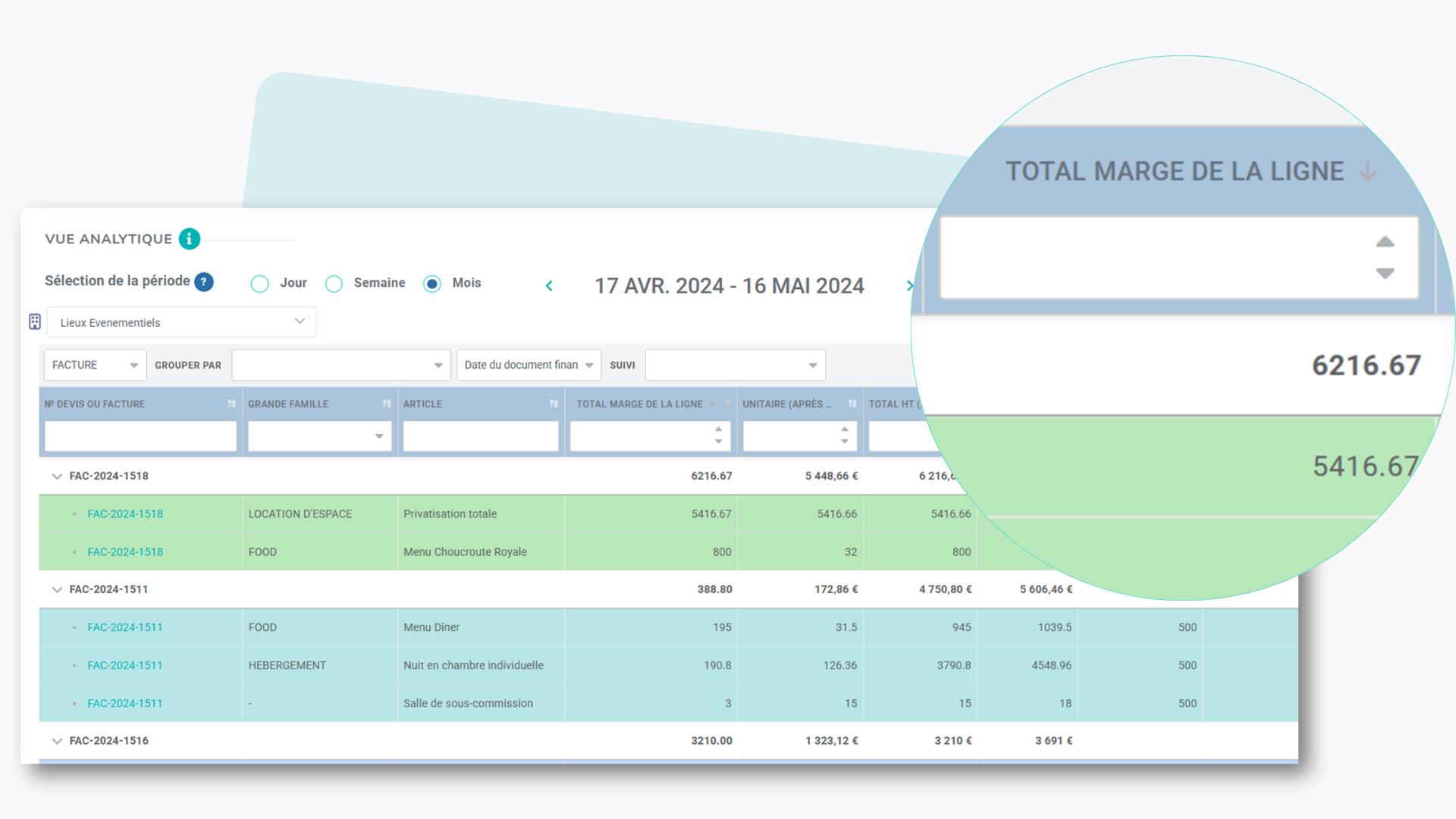Go to previous period with left arrow

coord(549,286)
